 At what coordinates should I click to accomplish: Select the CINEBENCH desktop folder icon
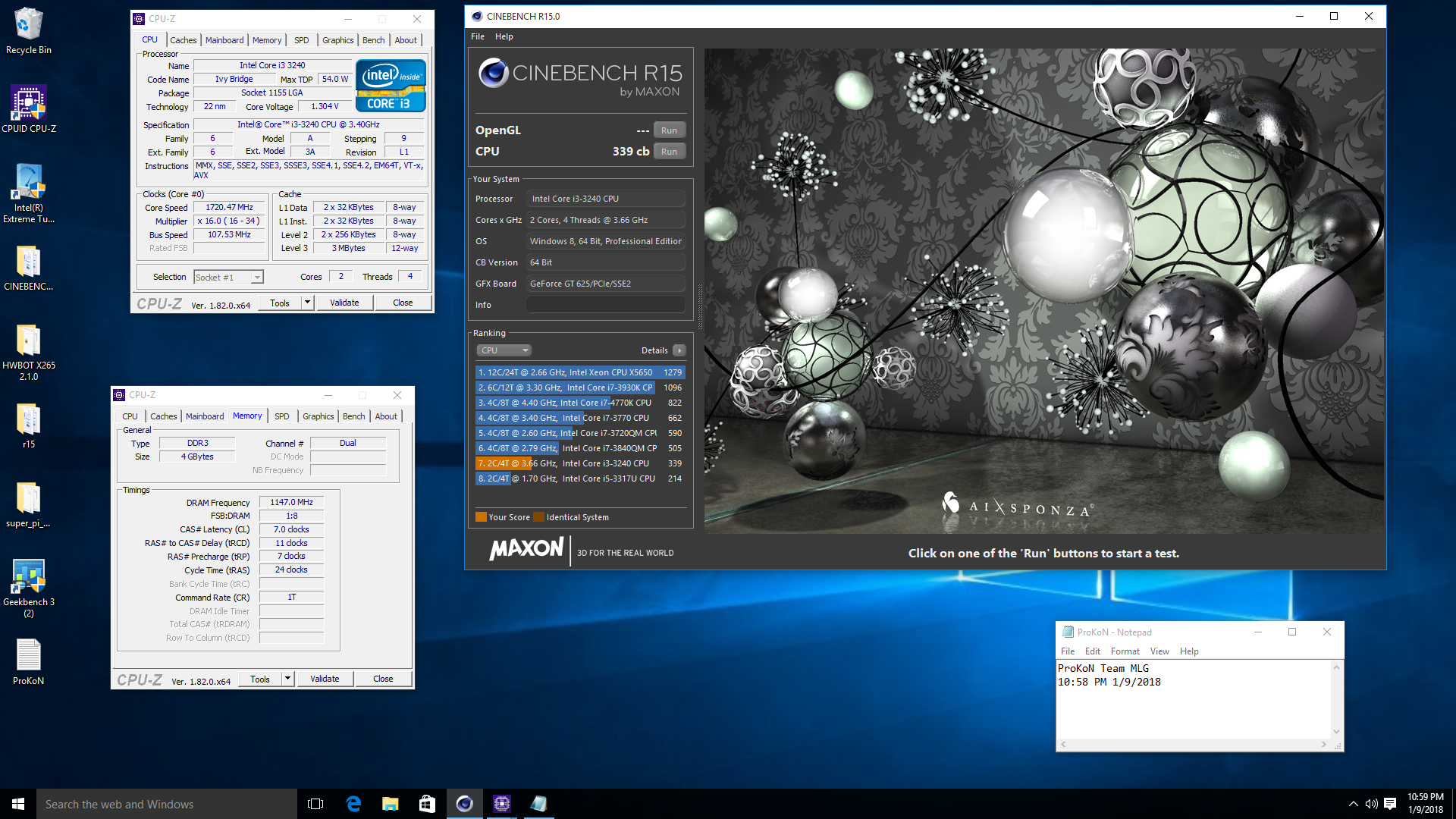[29, 268]
